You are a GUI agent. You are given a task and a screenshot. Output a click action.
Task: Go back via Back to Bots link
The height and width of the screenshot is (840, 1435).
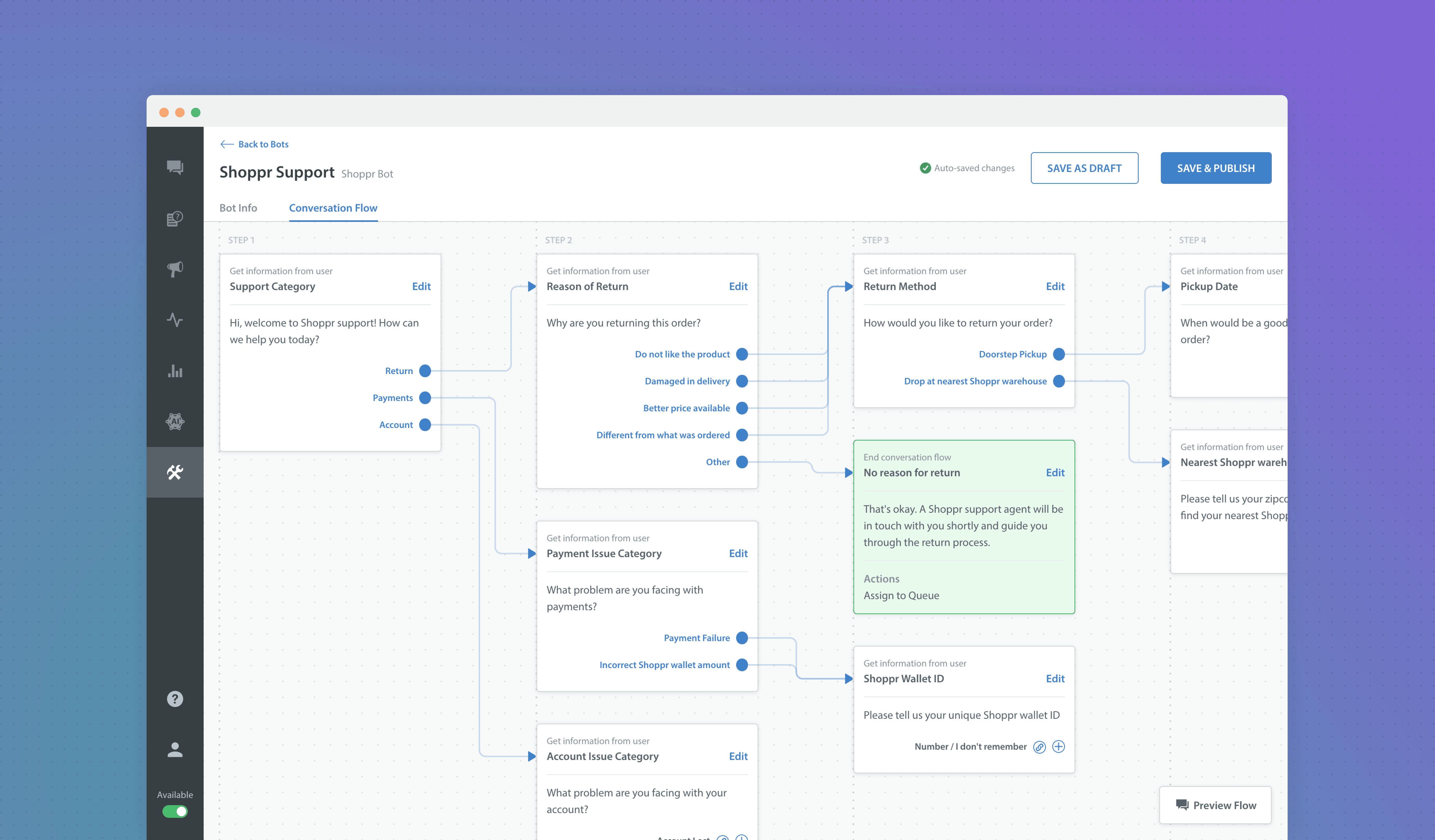click(x=255, y=144)
